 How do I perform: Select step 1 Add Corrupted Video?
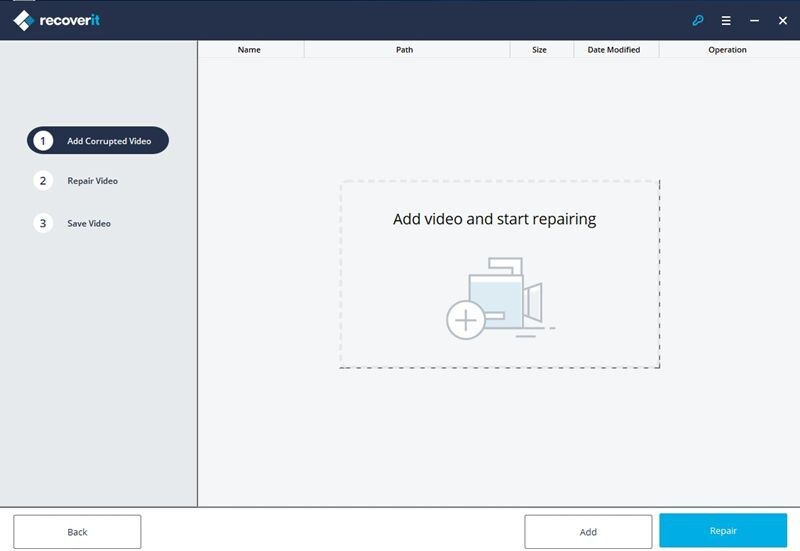(x=98, y=140)
